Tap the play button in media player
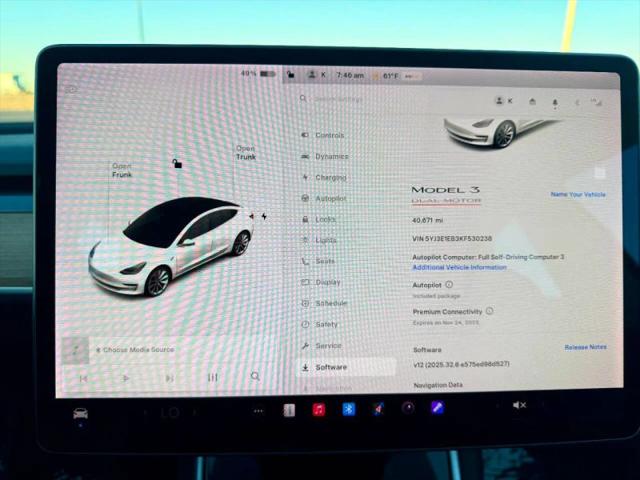640x480 pixels. [126, 378]
